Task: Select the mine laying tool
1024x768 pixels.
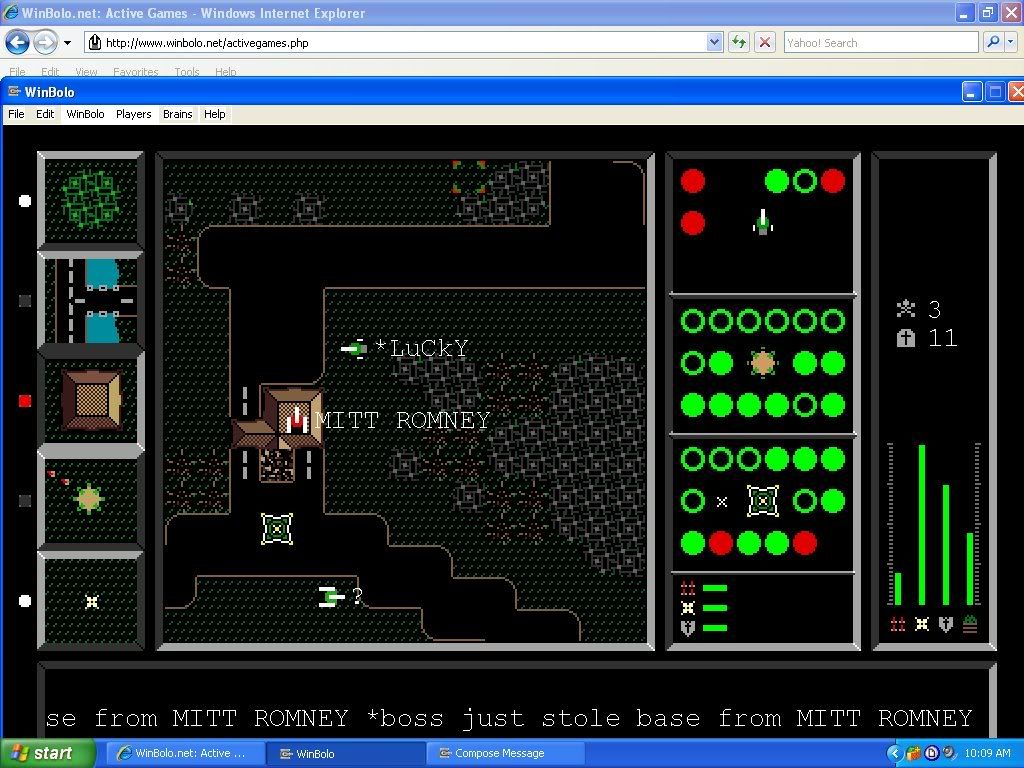Action: point(91,601)
